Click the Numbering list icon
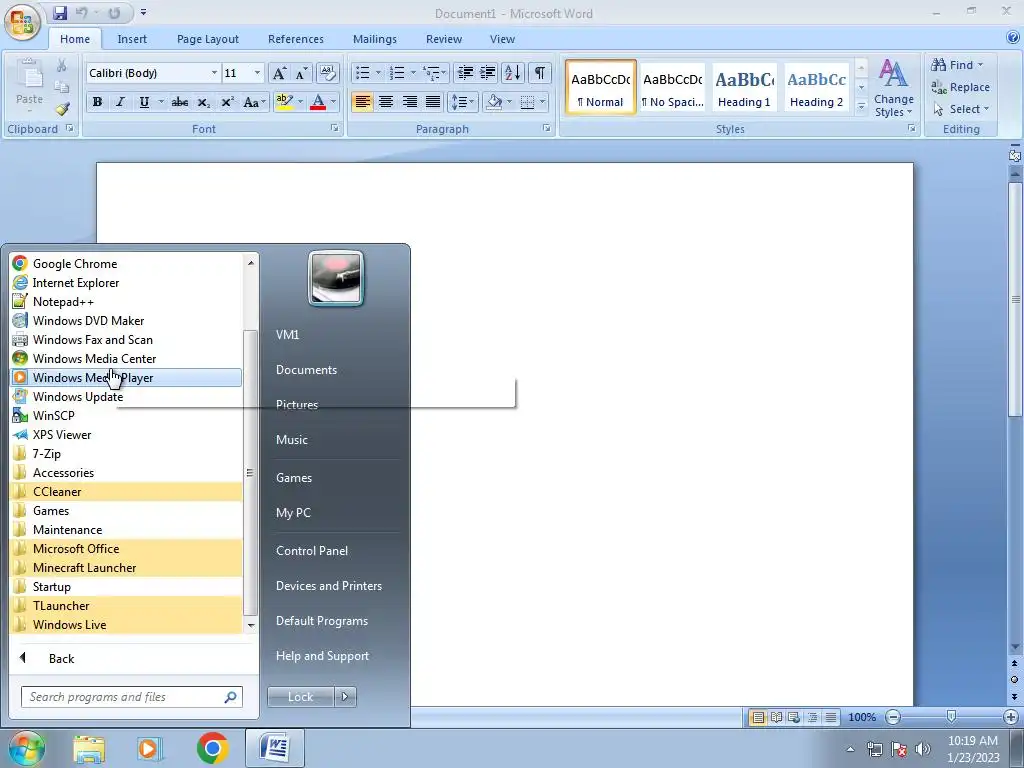Viewport: 1024px width, 768px height. 396,72
